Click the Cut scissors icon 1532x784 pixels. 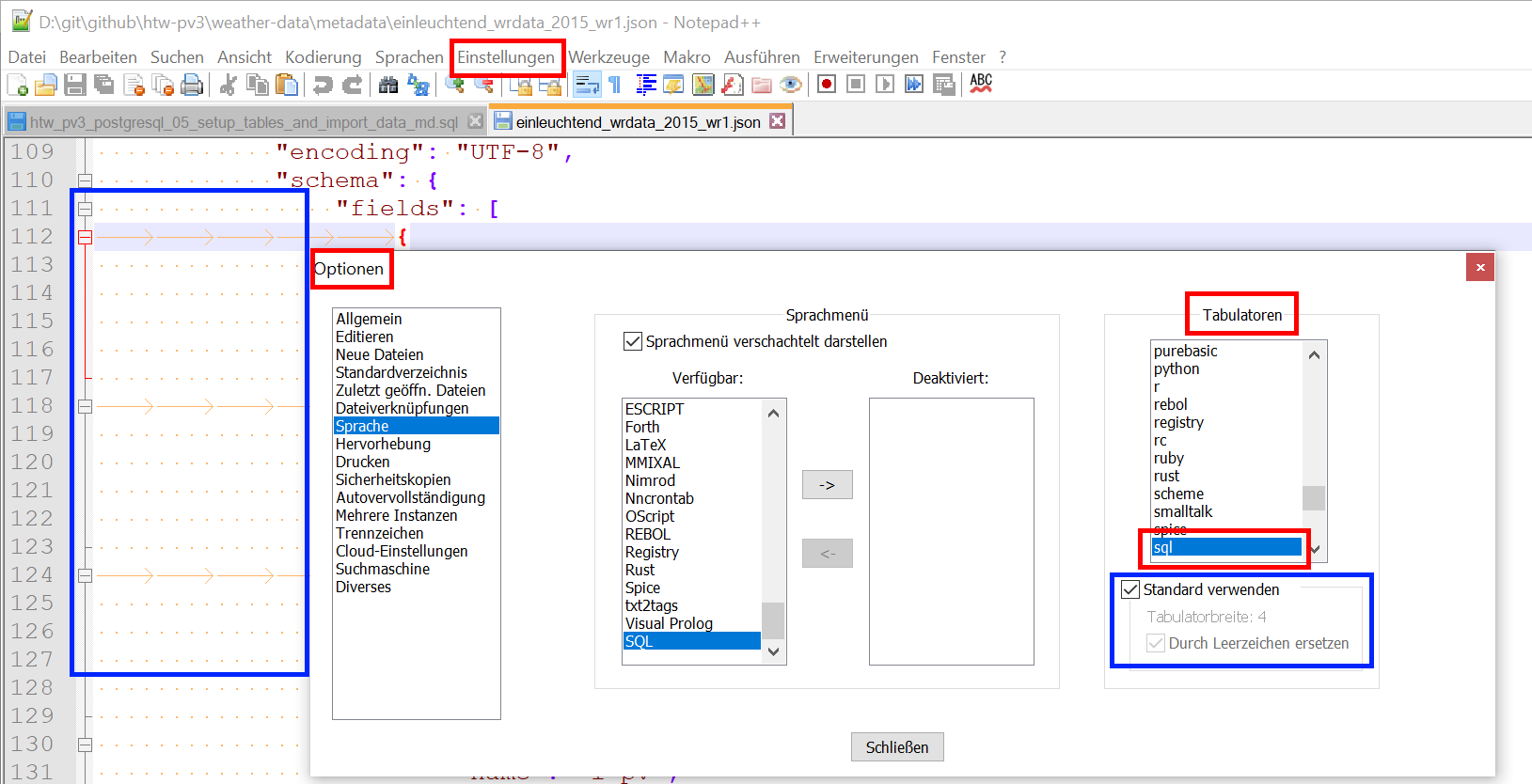(228, 86)
